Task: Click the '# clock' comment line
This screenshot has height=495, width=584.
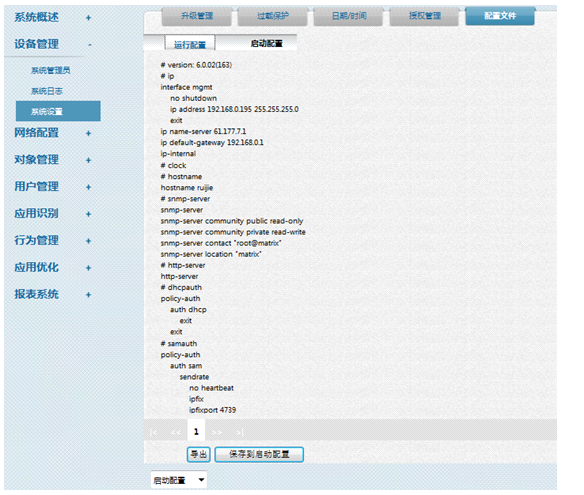Action: coord(173,165)
